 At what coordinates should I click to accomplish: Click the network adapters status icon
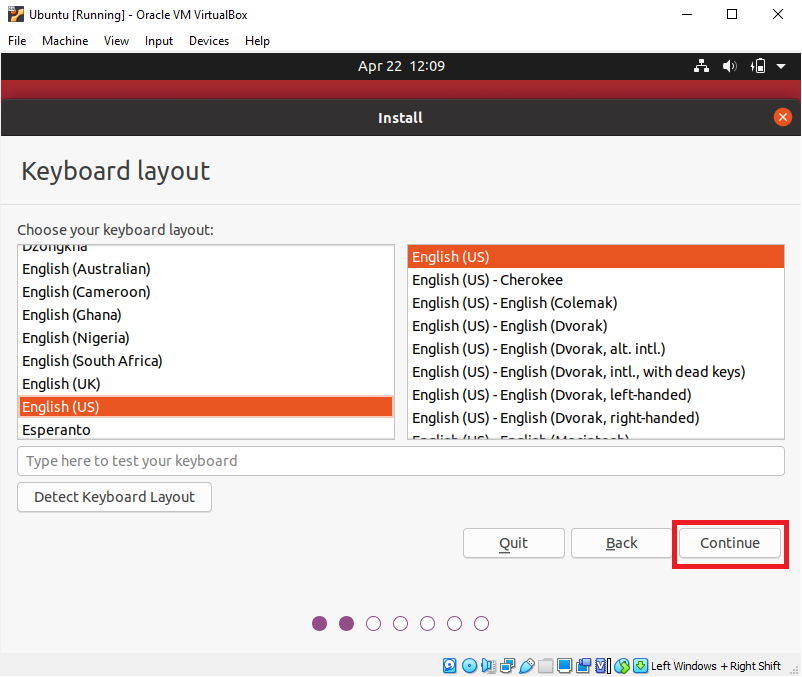508,665
